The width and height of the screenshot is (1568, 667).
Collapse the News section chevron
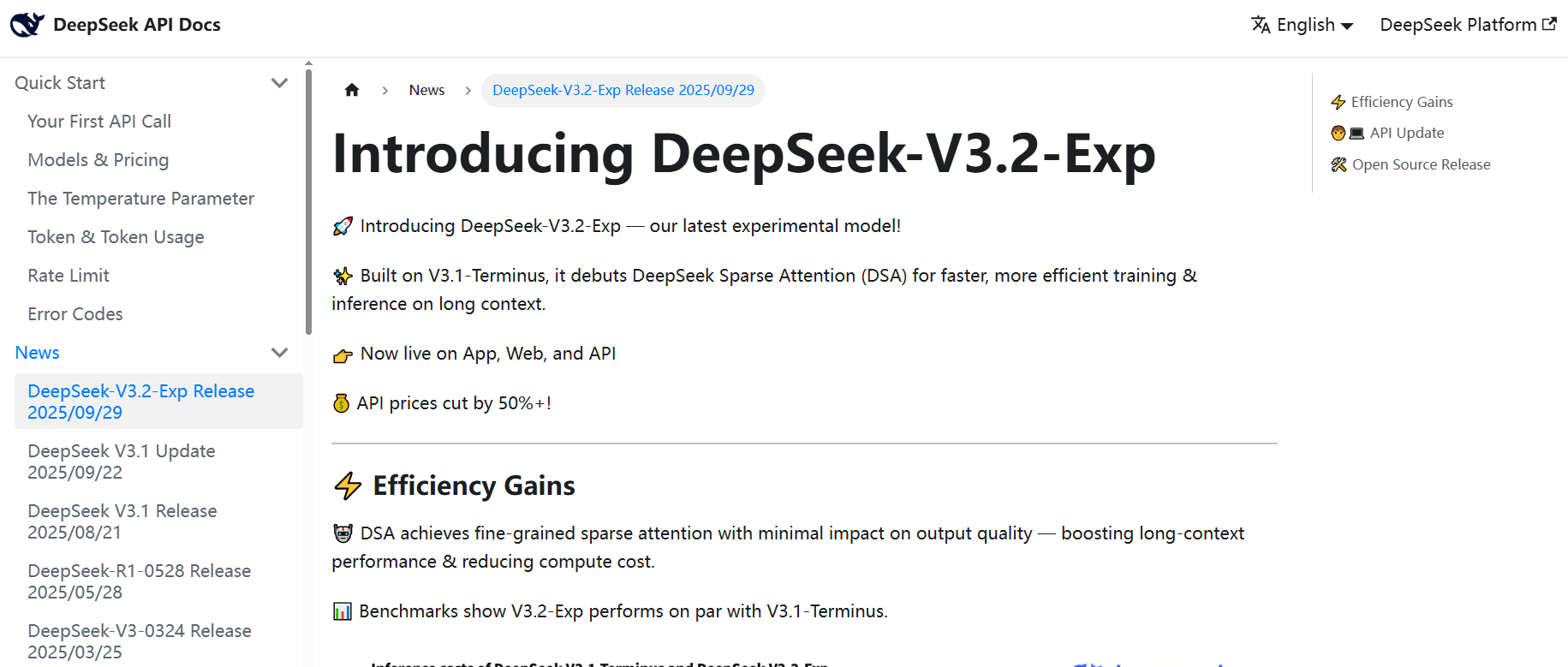pyautogui.click(x=279, y=353)
